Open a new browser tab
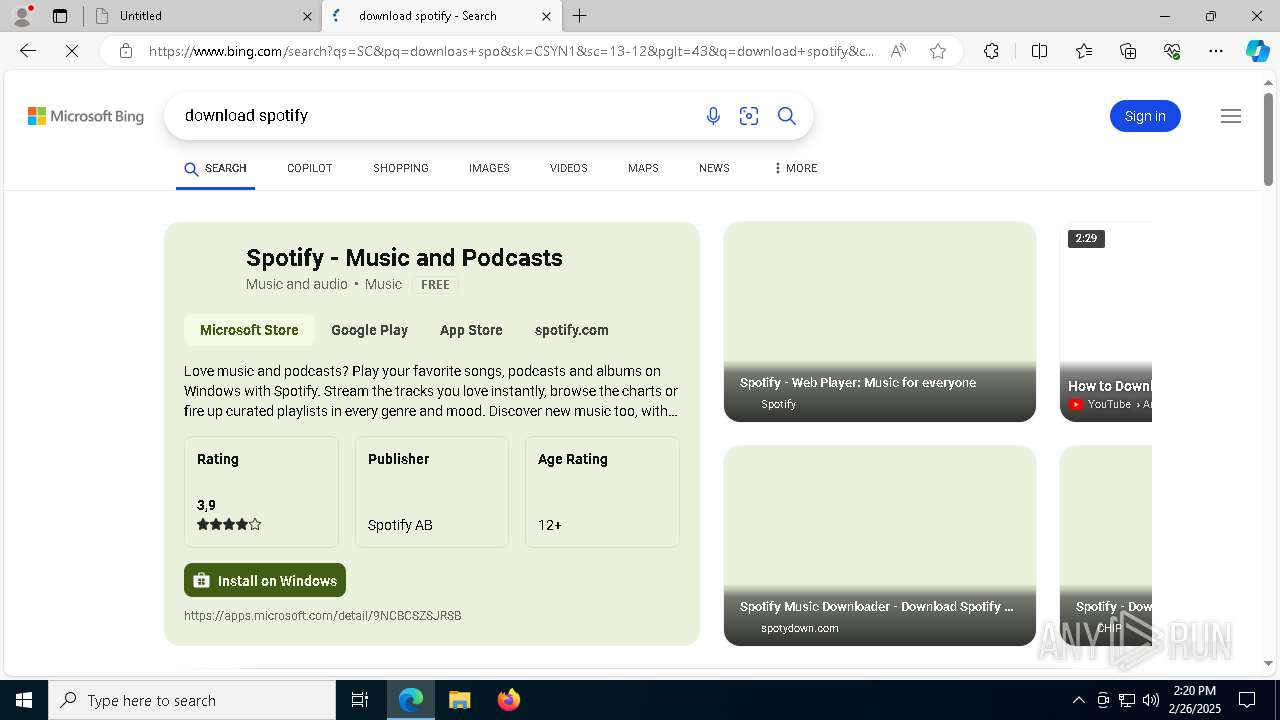1280x720 pixels. (x=580, y=16)
